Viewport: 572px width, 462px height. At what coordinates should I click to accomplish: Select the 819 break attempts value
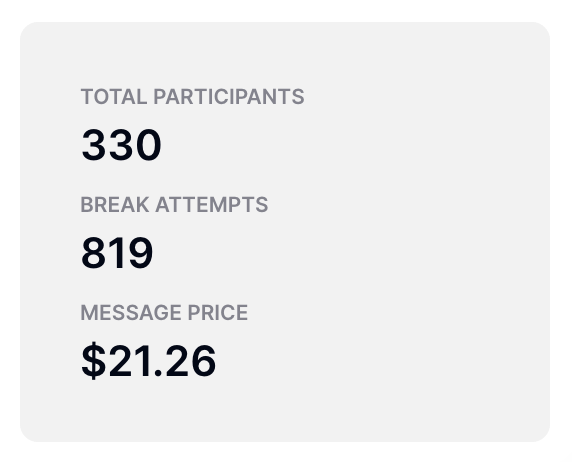point(117,253)
